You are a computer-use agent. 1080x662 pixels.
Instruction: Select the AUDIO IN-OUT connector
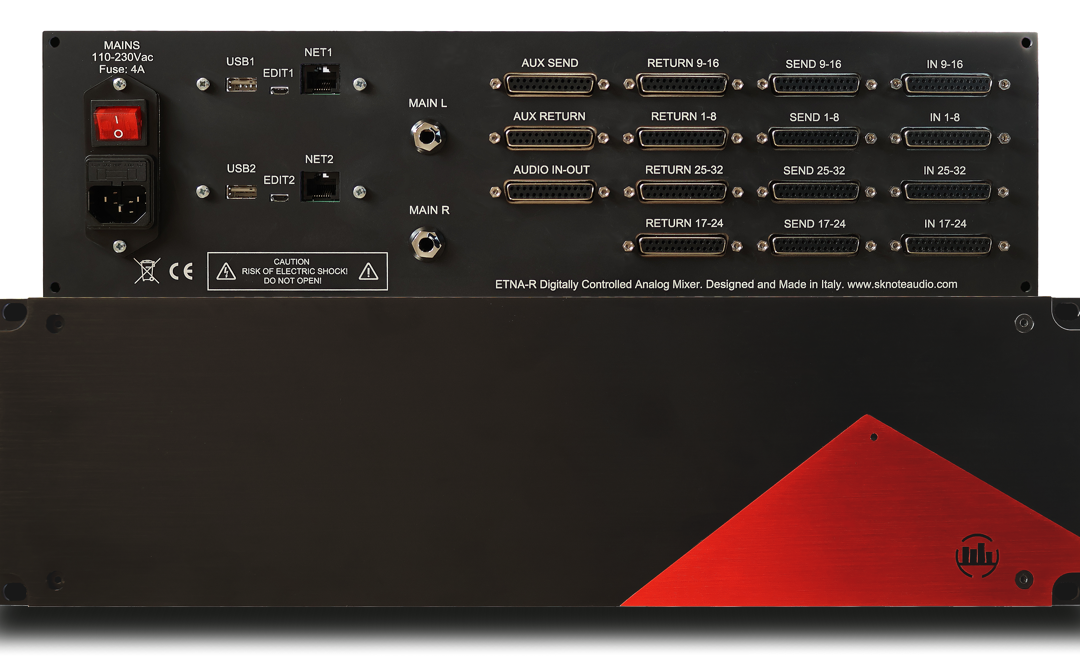(551, 192)
